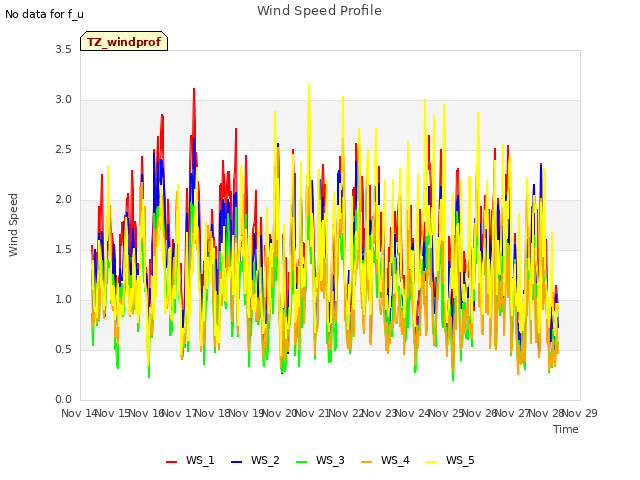Select the WS_3 legend label
The image size is (640, 480).
pos(330,460)
